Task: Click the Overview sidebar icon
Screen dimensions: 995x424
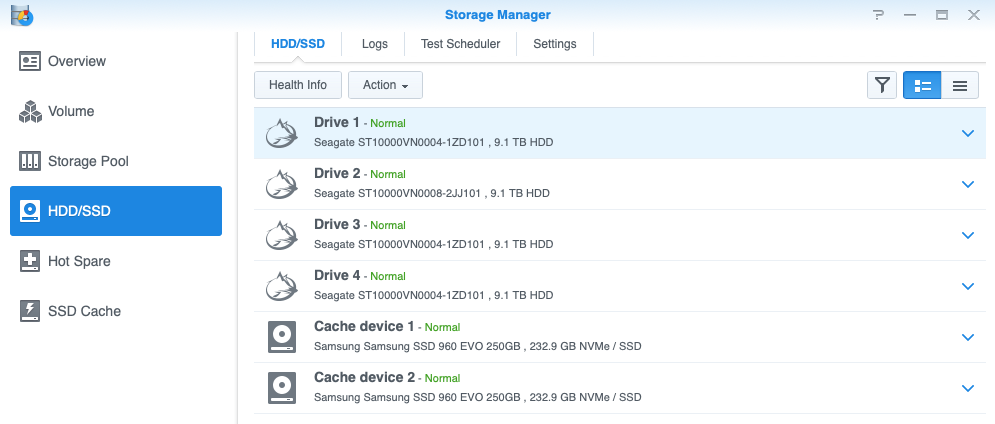Action: click(x=30, y=62)
